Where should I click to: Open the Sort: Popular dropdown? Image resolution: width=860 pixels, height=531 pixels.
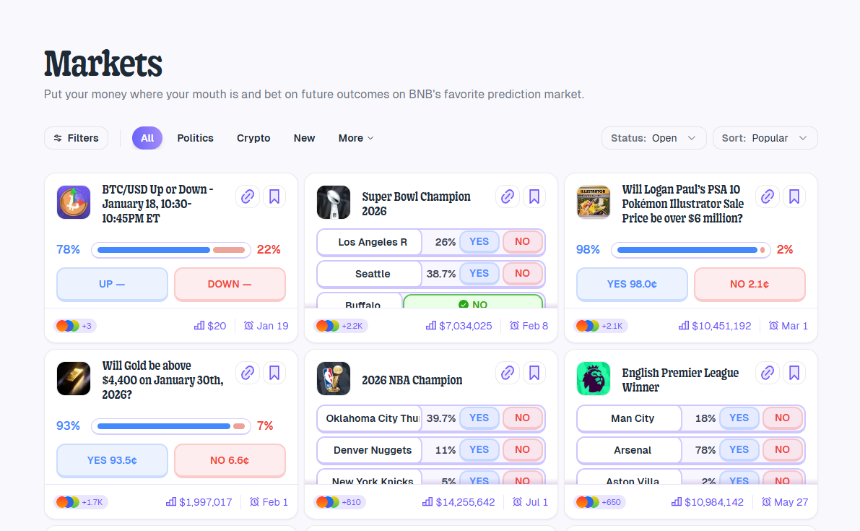click(x=764, y=138)
